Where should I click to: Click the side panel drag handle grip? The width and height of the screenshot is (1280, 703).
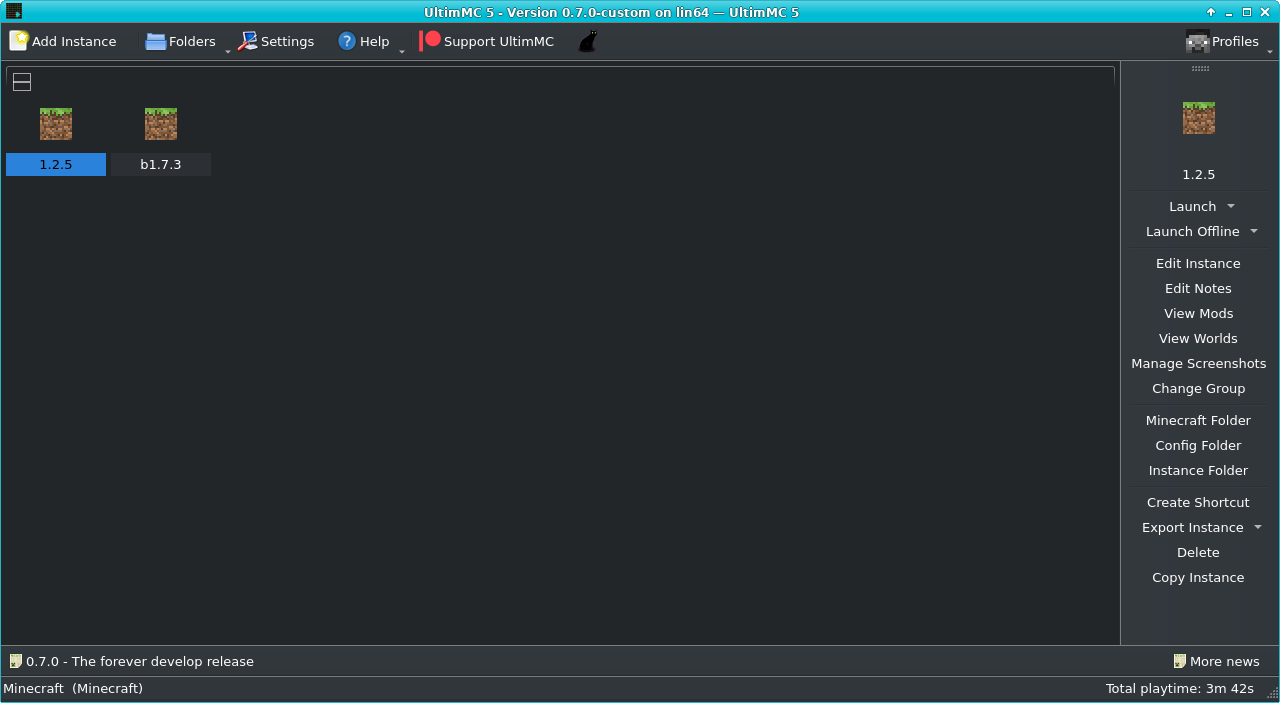pyautogui.click(x=1200, y=68)
